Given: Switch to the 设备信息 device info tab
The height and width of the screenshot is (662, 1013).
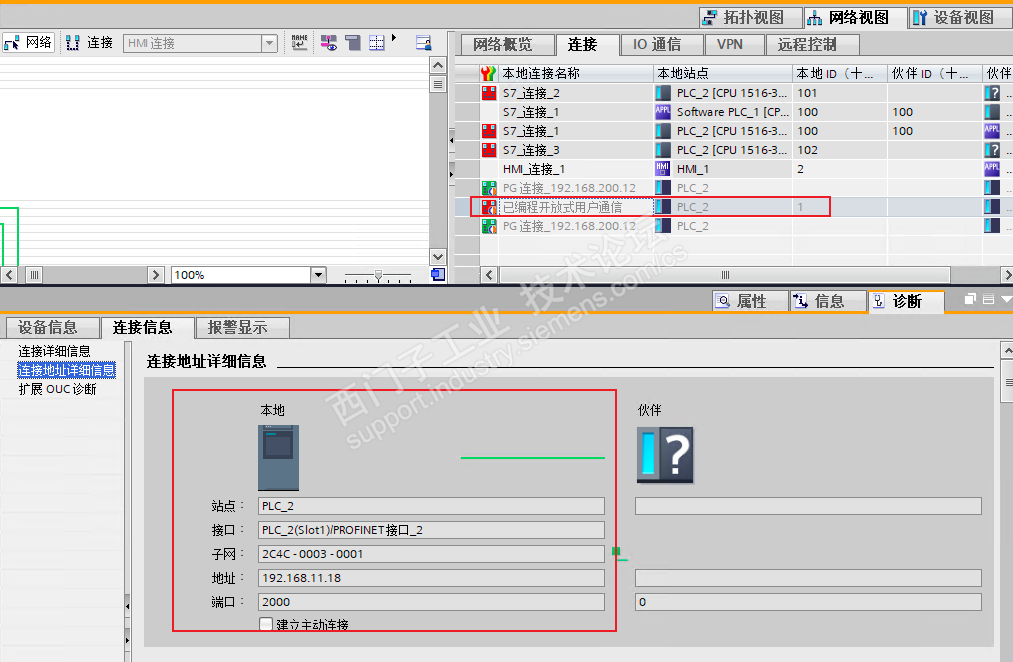Looking at the screenshot, I should (x=53, y=328).
